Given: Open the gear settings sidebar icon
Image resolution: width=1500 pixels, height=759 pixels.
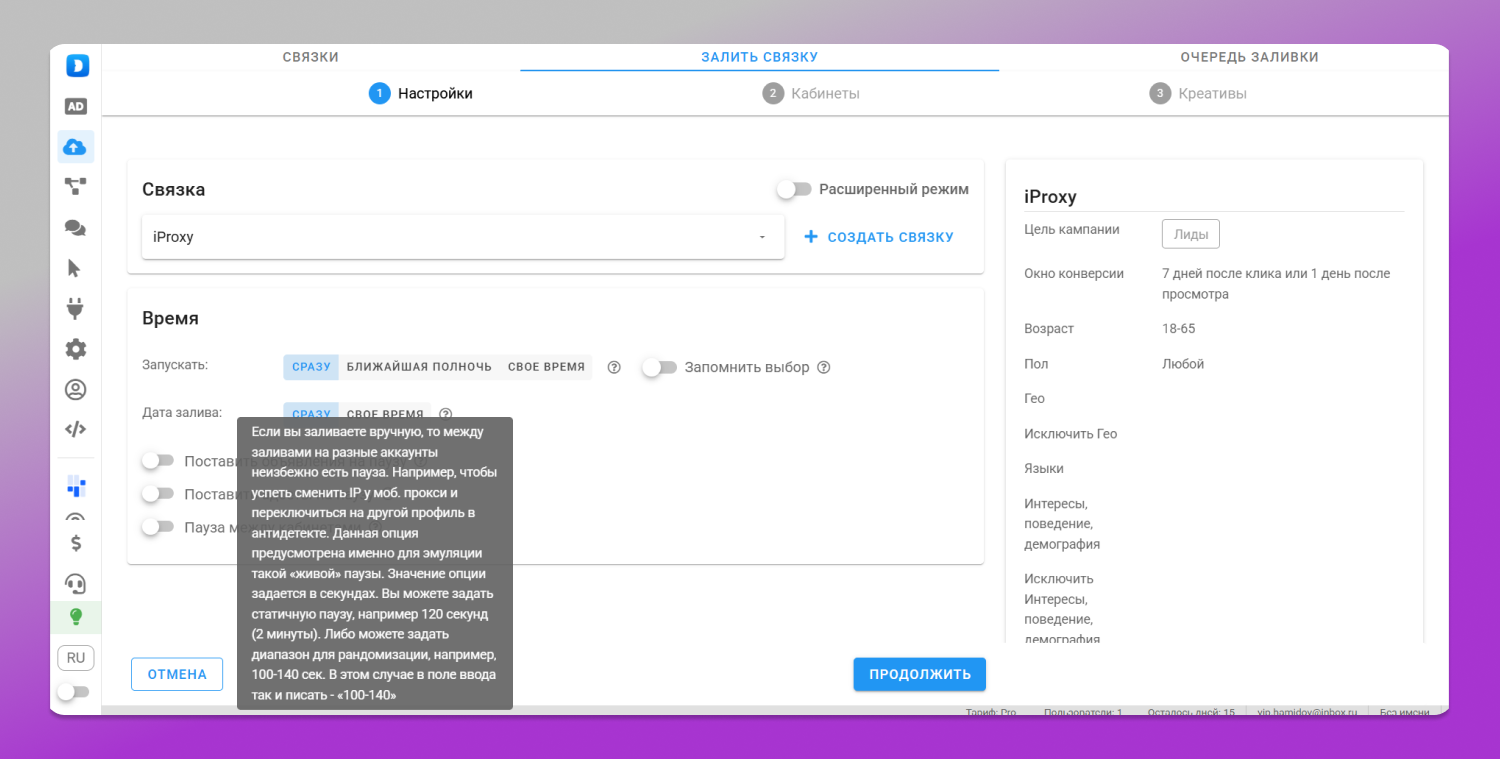Looking at the screenshot, I should point(75,349).
